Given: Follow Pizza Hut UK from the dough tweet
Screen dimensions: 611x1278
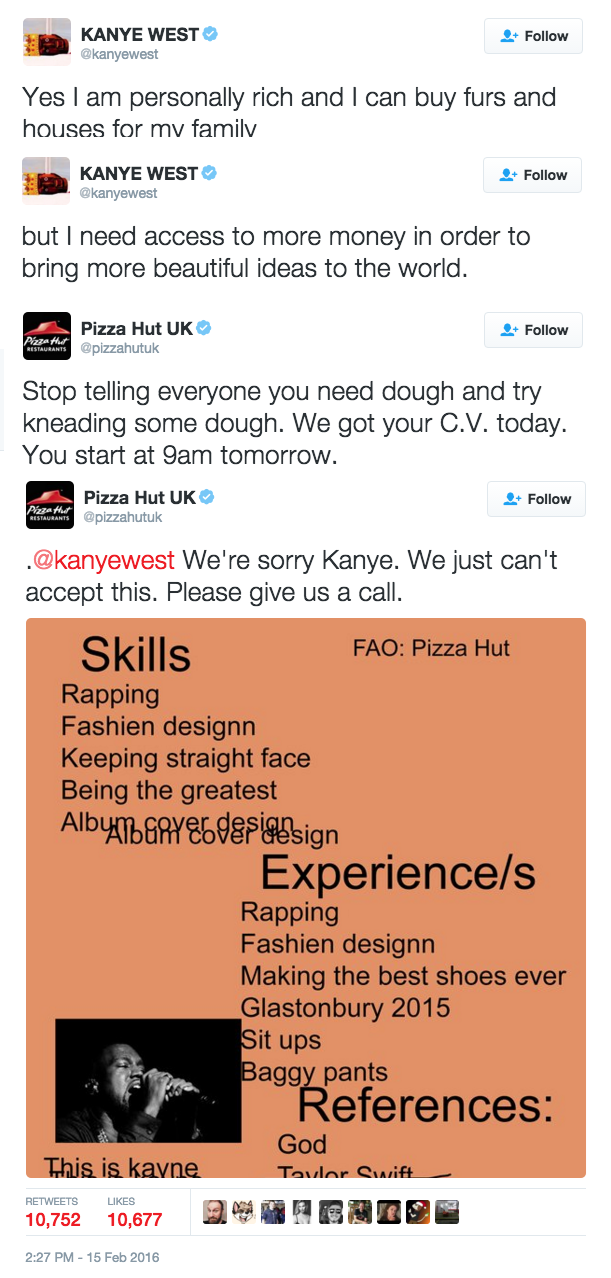Looking at the screenshot, I should coord(533,330).
